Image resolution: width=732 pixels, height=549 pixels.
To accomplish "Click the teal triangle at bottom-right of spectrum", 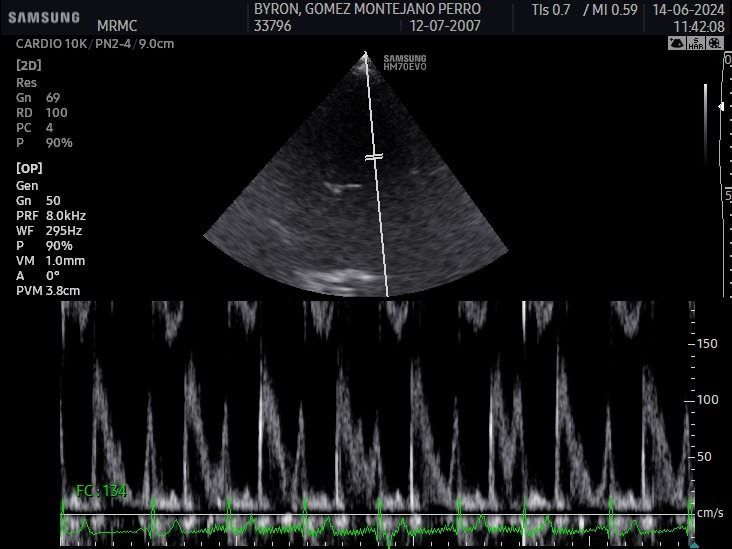I will click(694, 544).
